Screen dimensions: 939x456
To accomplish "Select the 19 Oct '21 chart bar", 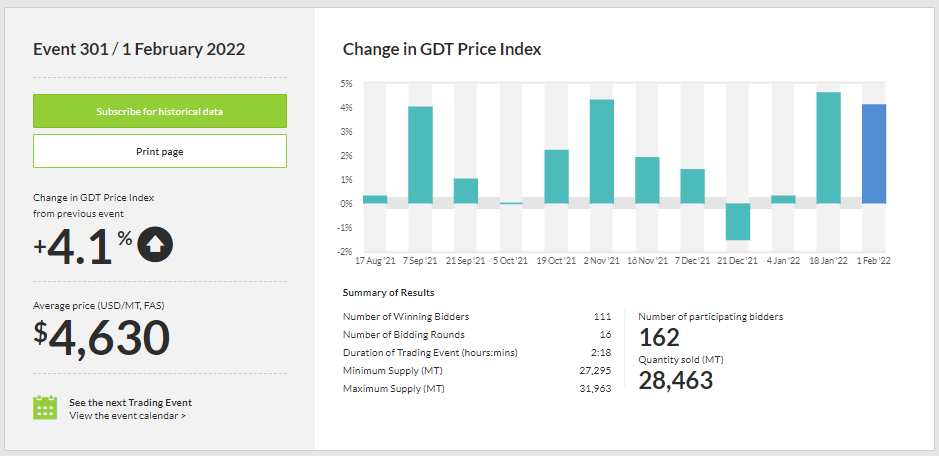I will coord(556,177).
